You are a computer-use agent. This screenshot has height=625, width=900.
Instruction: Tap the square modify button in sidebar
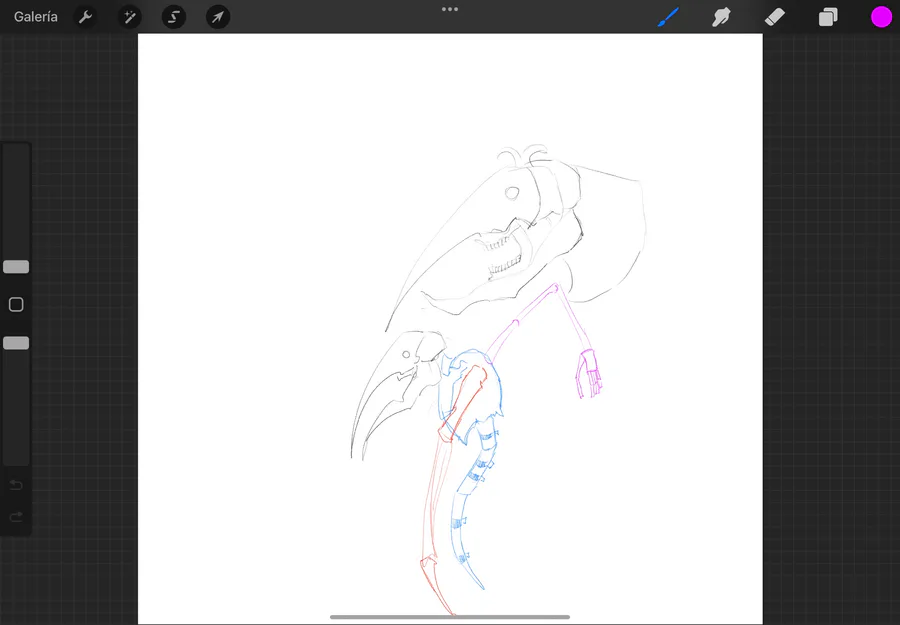pyautogui.click(x=16, y=305)
